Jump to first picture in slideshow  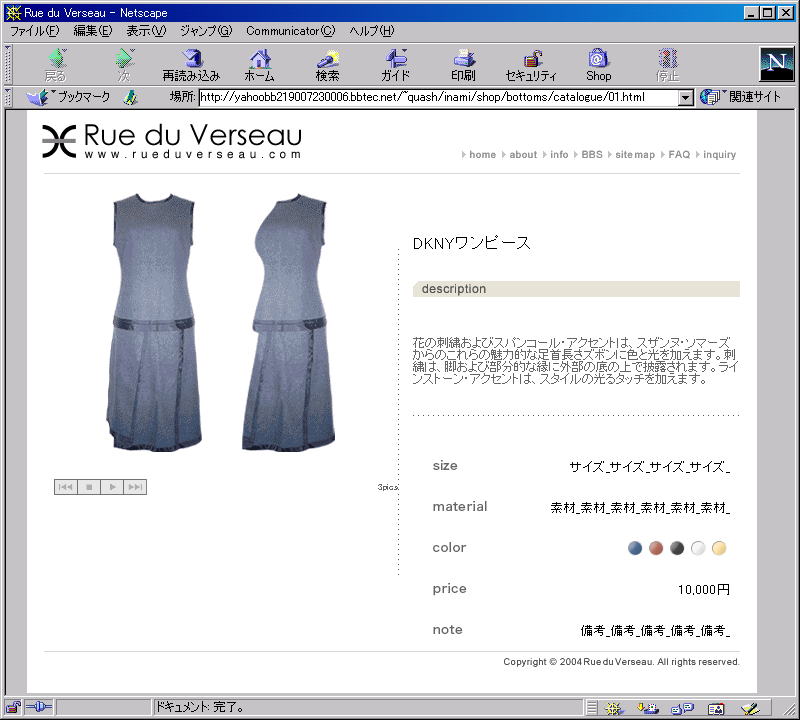click(x=66, y=487)
